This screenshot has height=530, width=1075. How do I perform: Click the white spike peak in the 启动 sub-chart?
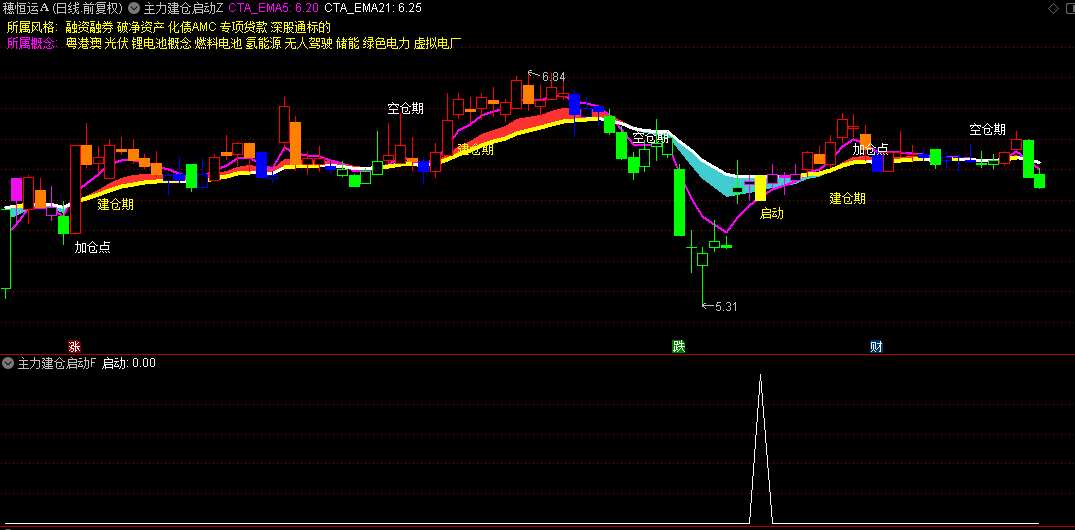760,376
